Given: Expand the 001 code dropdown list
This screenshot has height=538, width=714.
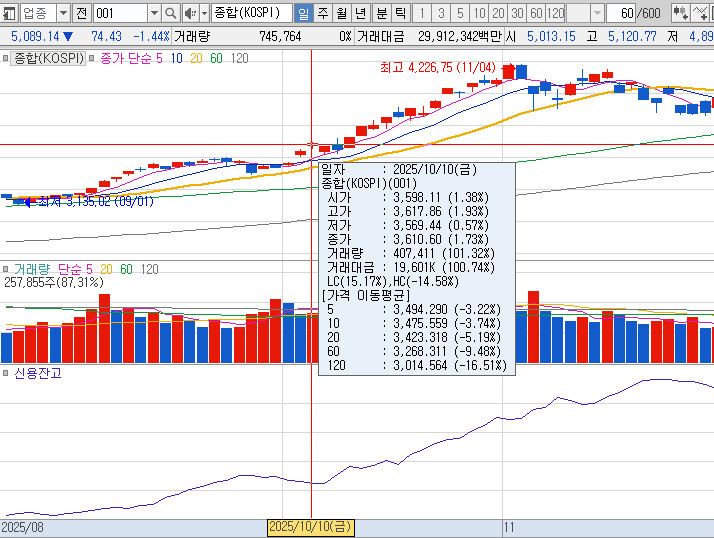Looking at the screenshot, I should (154, 13).
